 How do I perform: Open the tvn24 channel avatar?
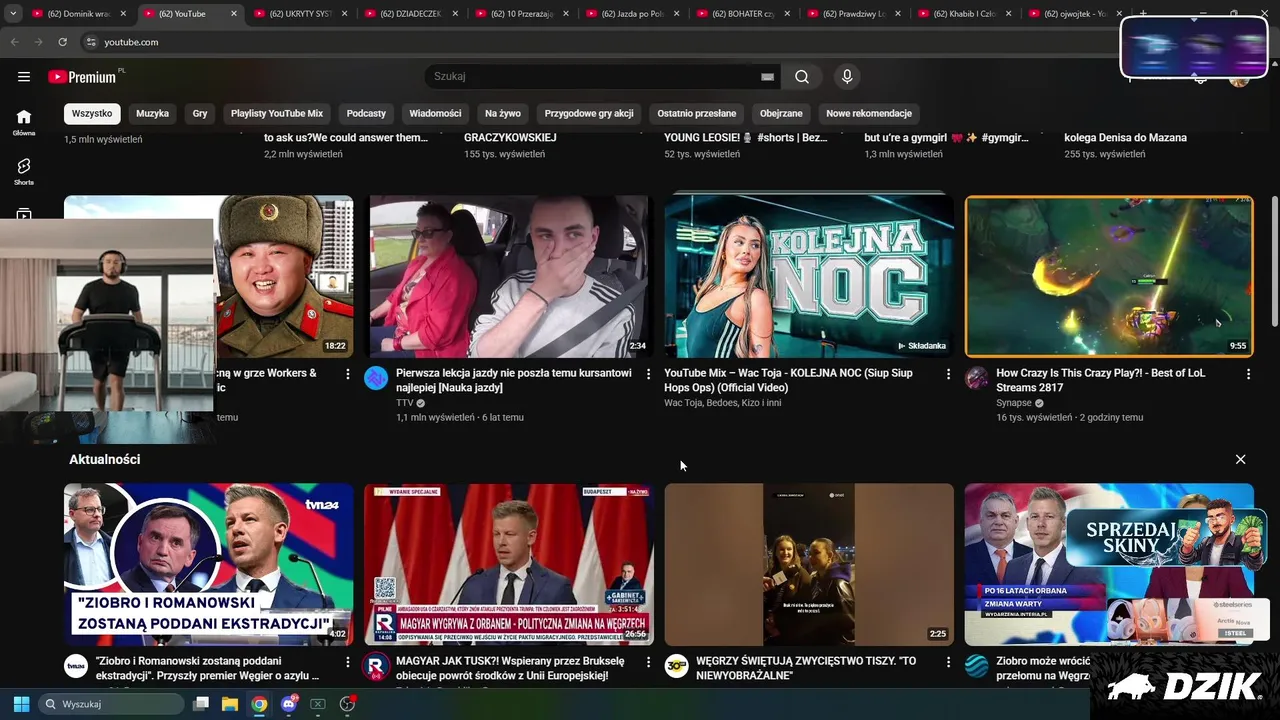76,666
